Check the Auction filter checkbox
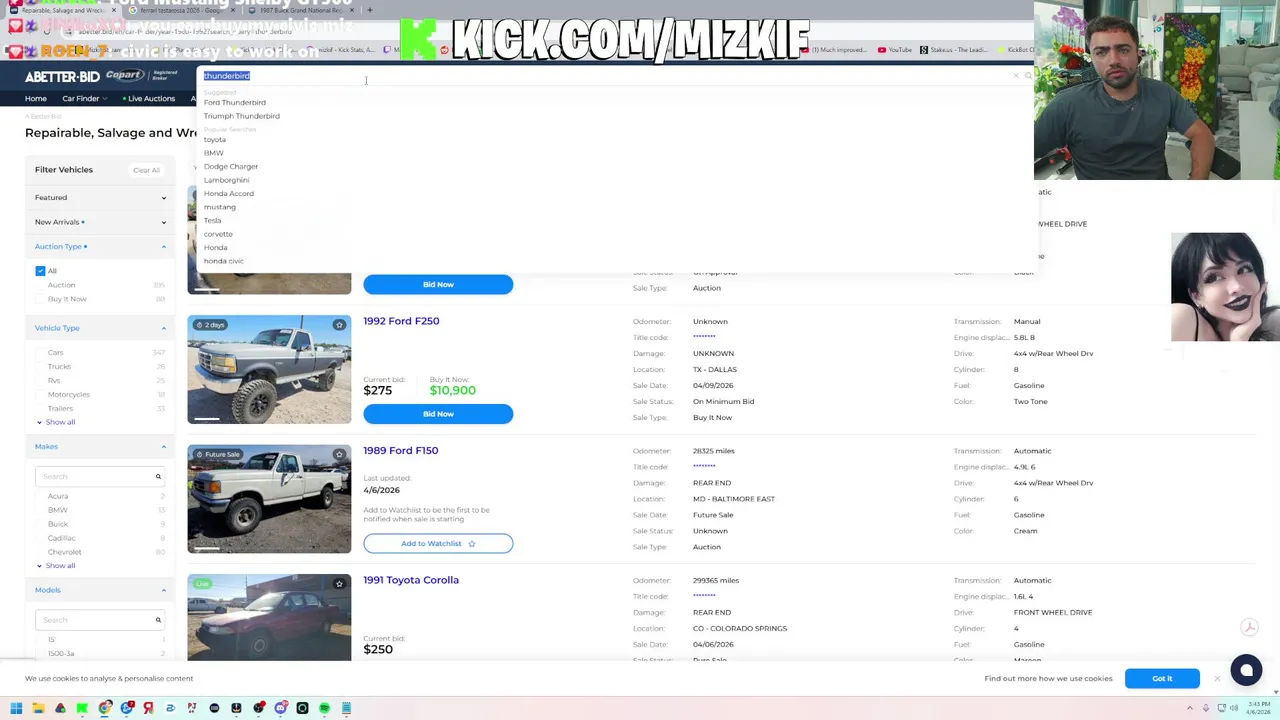Screen dimensions: 1280x720 [x=40, y=285]
